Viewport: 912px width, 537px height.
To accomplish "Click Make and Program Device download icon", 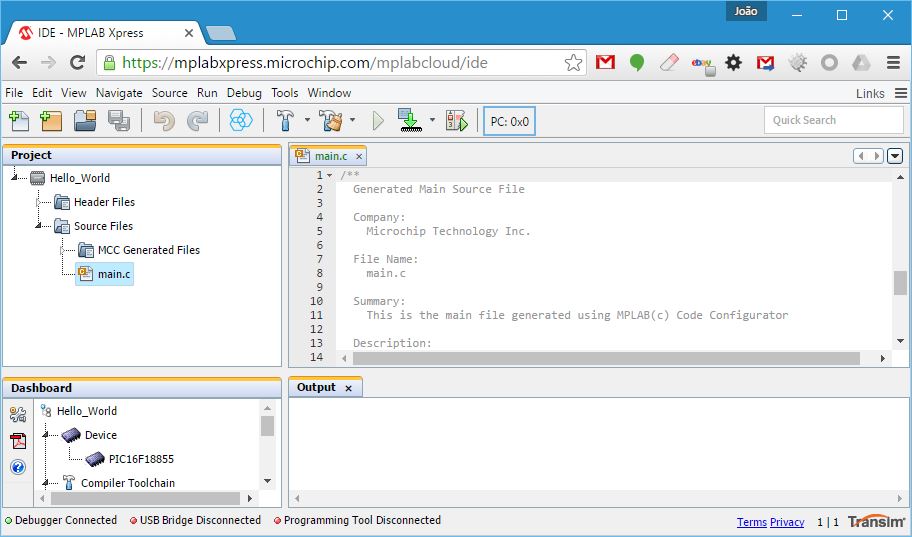I will [x=410, y=120].
